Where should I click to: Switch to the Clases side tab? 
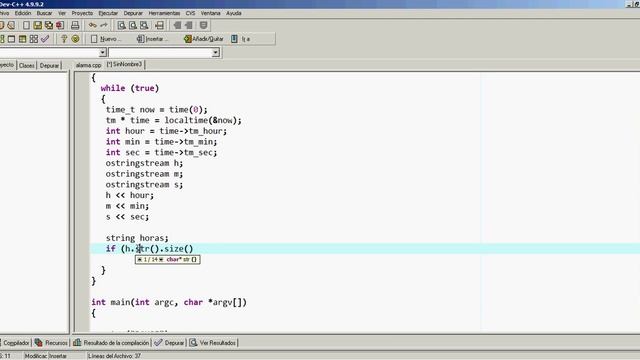27,65
